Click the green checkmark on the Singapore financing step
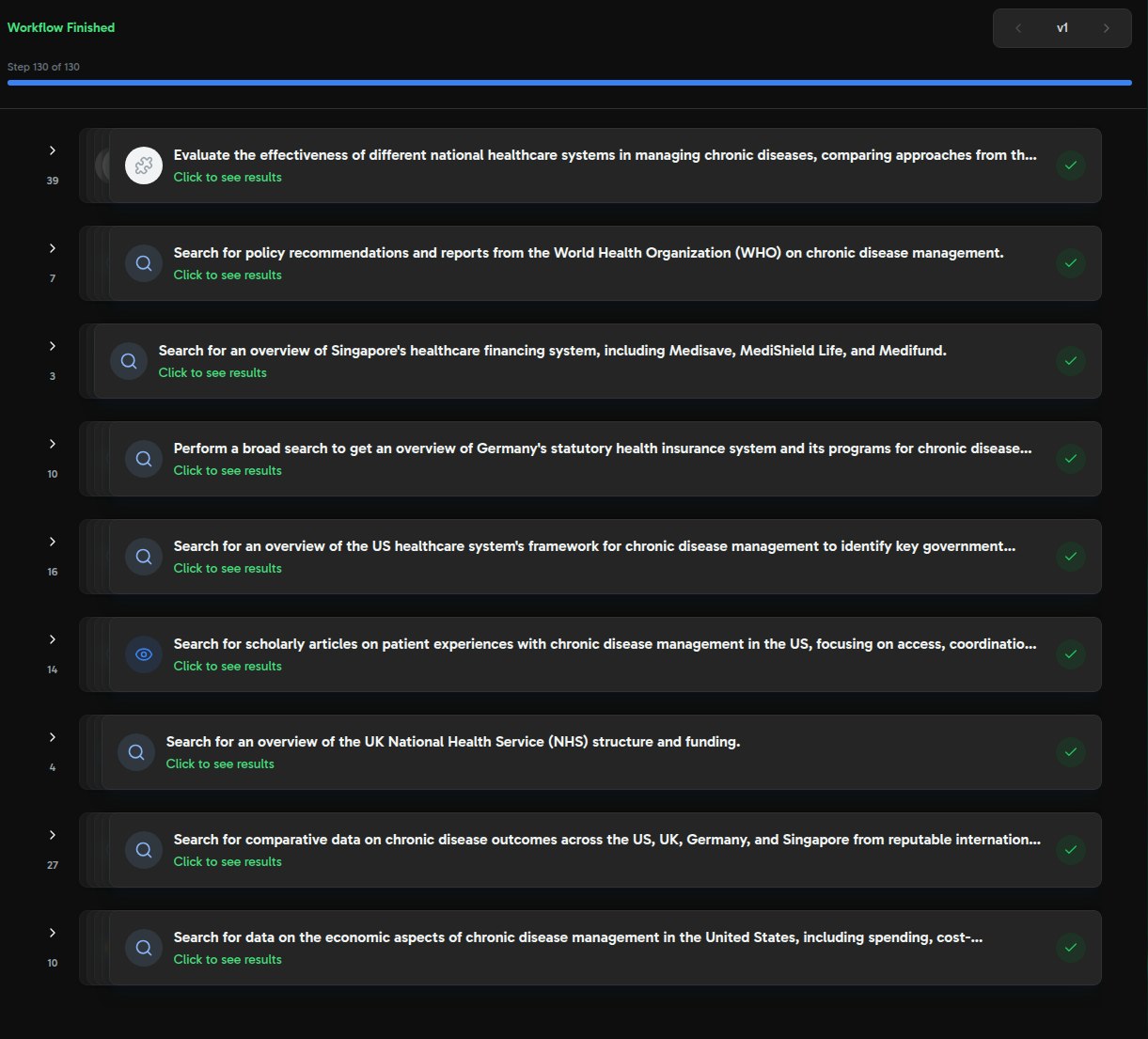Image resolution: width=1148 pixels, height=1039 pixels. (x=1070, y=361)
